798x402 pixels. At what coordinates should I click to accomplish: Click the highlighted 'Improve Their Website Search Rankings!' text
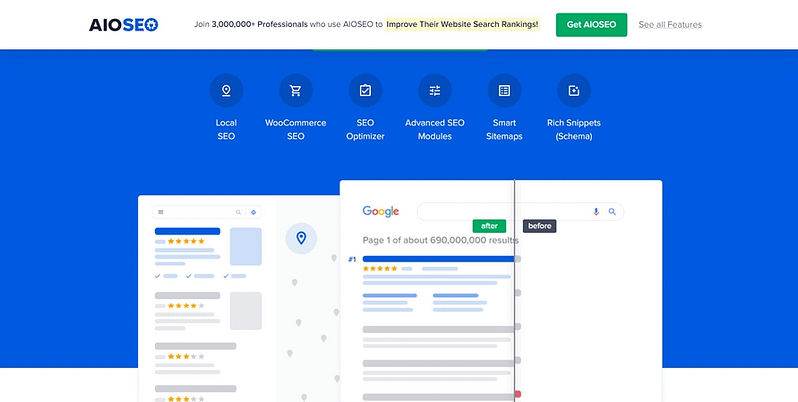(x=462, y=24)
